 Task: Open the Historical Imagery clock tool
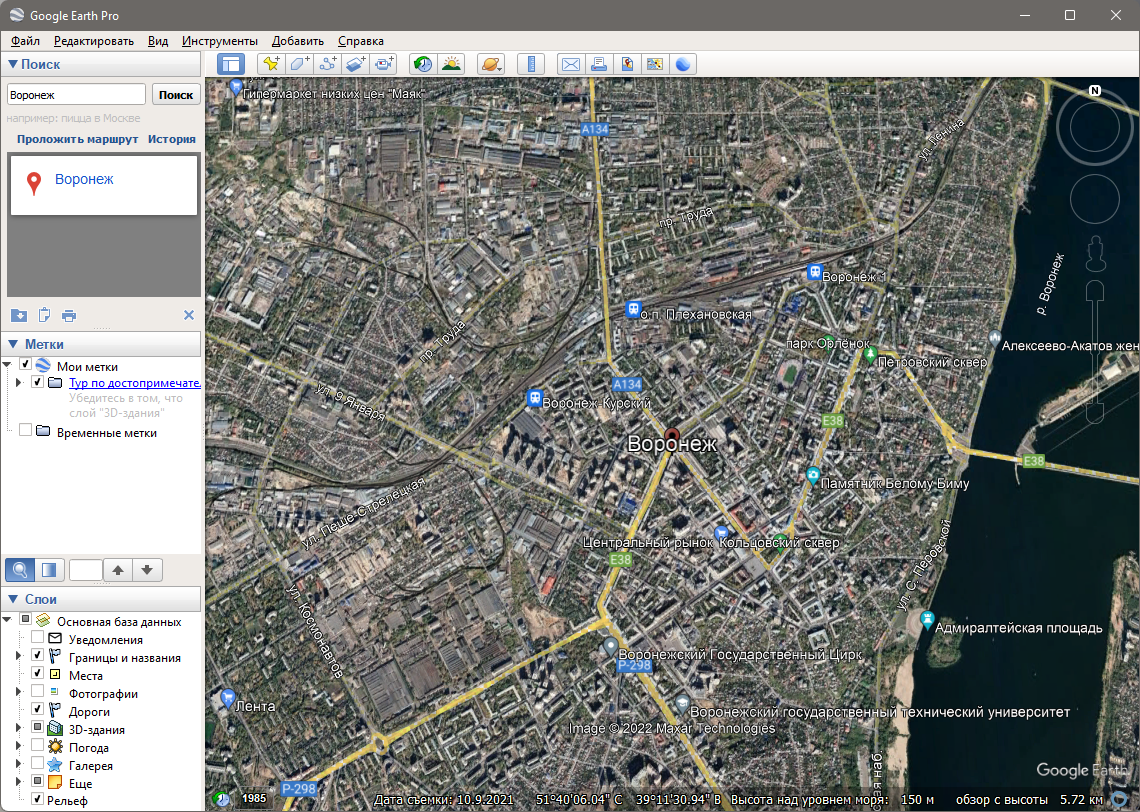click(x=423, y=64)
